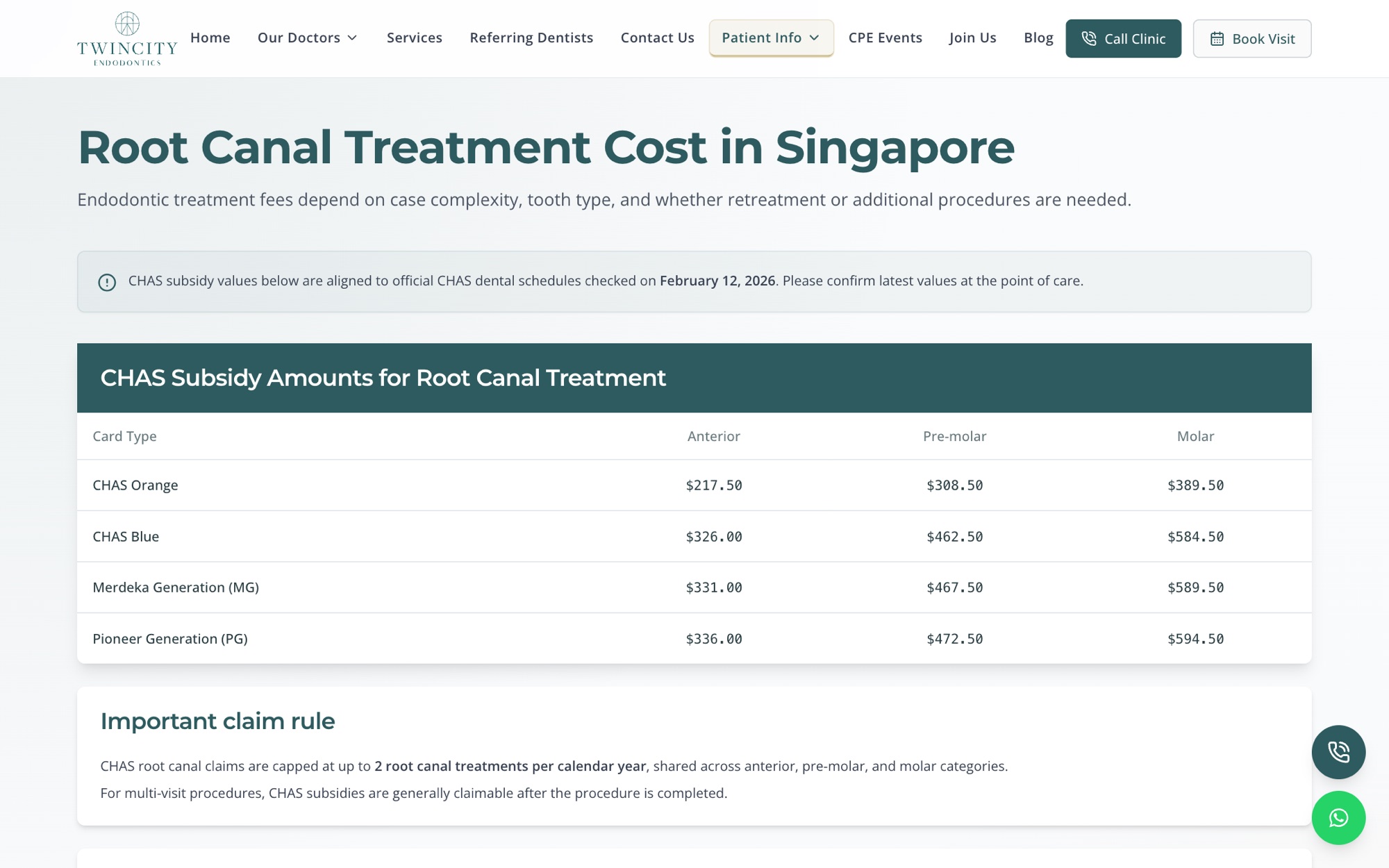The width and height of the screenshot is (1389, 868).
Task: Click the CHAS Subsidy Amounts table title
Action: click(x=383, y=378)
